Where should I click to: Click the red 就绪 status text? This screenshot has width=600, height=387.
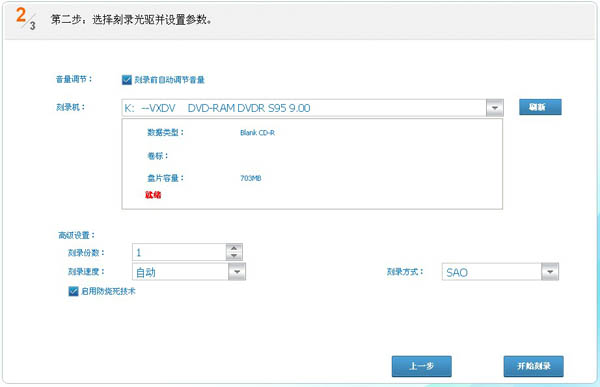click(x=153, y=195)
